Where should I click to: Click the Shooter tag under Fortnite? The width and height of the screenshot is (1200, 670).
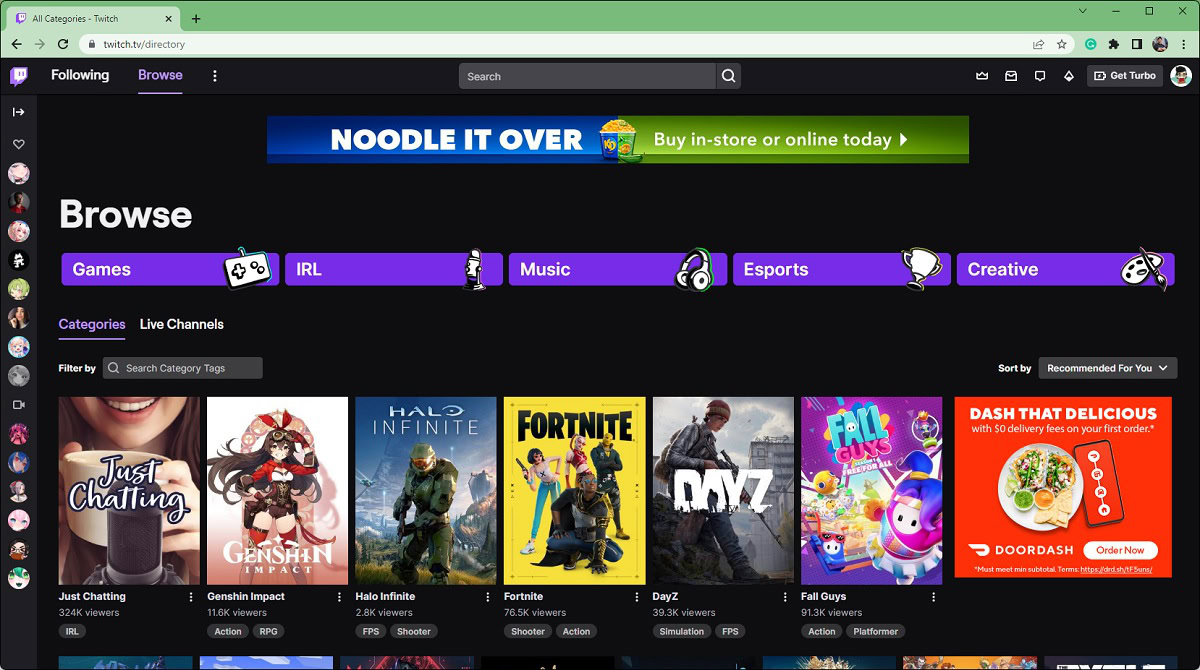[528, 631]
